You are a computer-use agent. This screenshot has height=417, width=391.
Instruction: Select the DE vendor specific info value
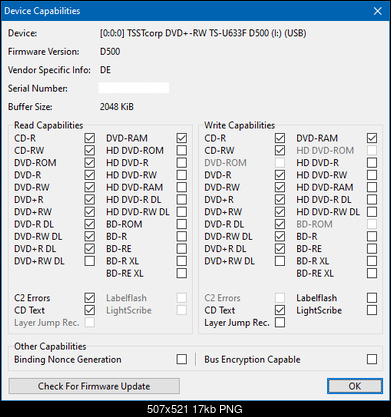click(105, 70)
